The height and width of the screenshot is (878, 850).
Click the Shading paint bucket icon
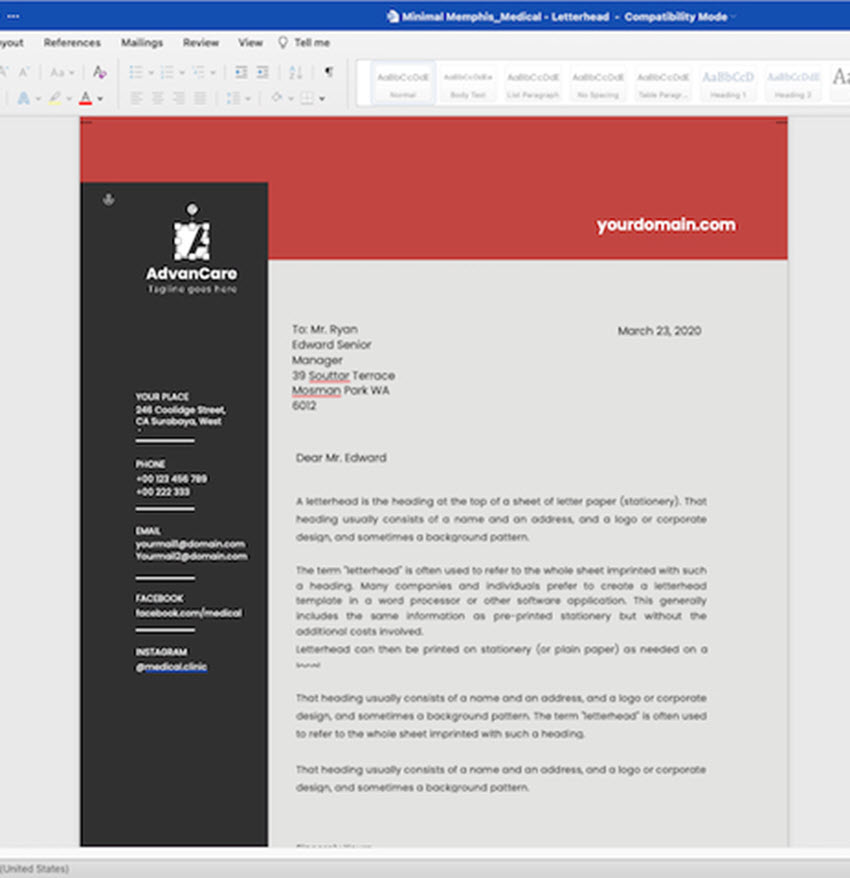coord(277,98)
